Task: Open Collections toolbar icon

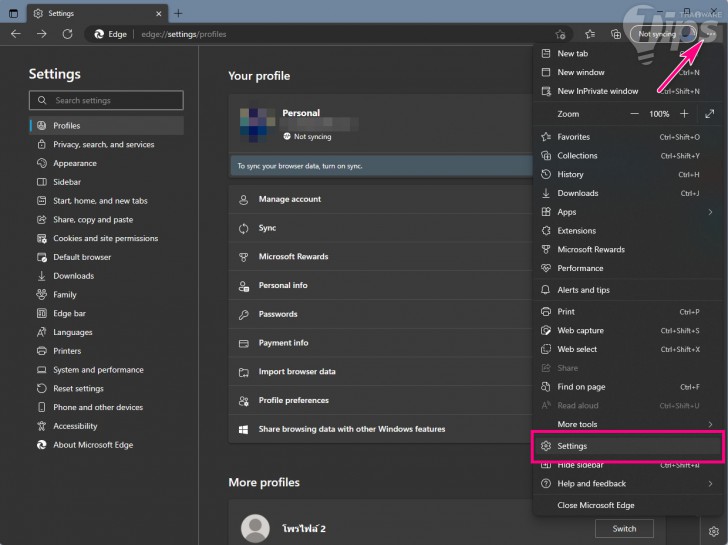Action: [x=616, y=34]
